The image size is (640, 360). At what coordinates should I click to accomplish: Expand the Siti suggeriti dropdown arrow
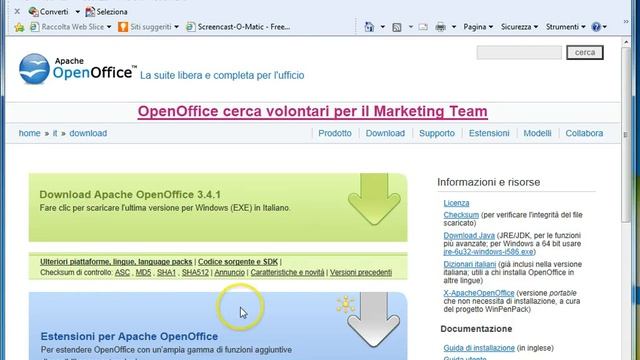[176, 27]
